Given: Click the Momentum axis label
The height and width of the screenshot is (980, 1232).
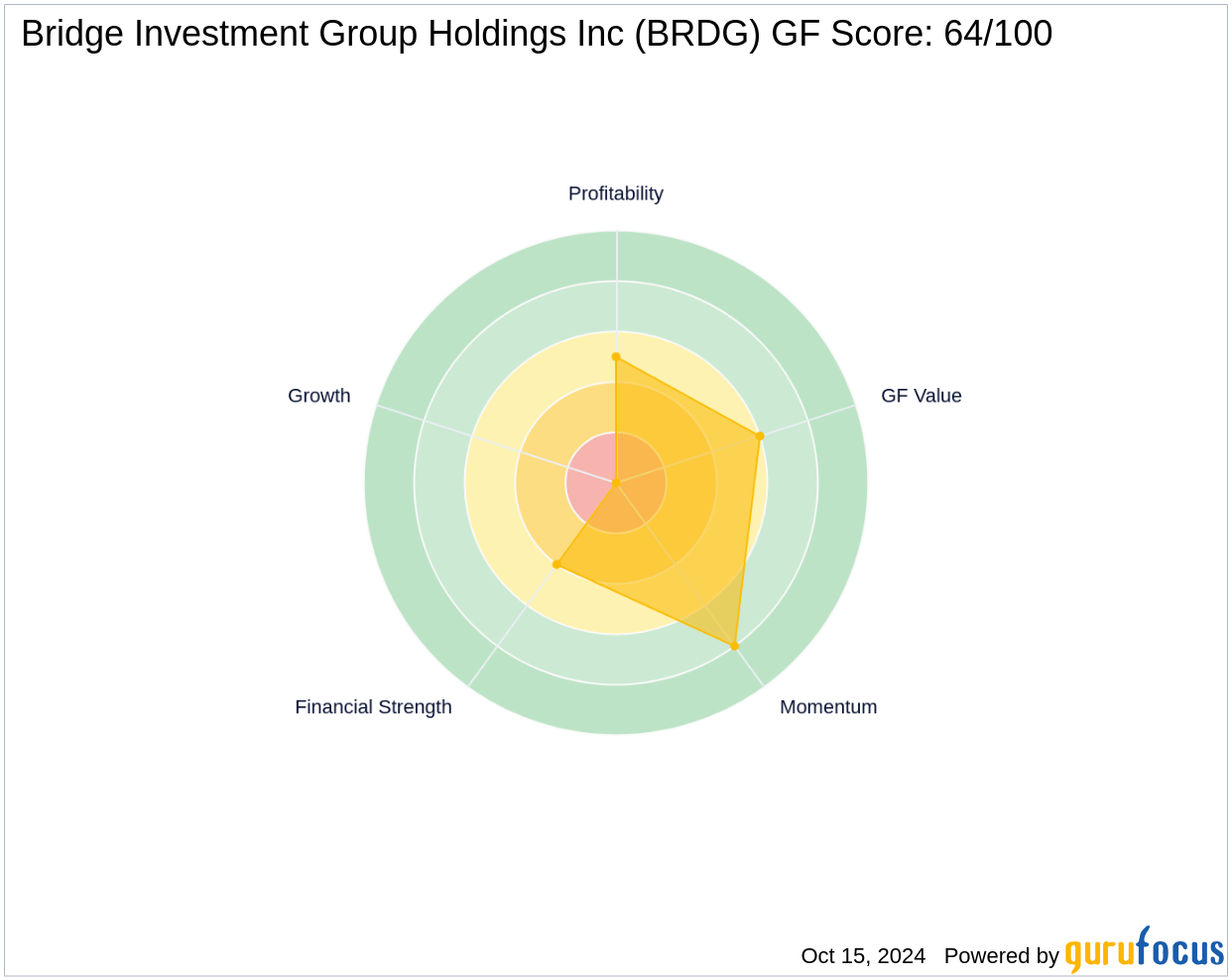Looking at the screenshot, I should (828, 707).
